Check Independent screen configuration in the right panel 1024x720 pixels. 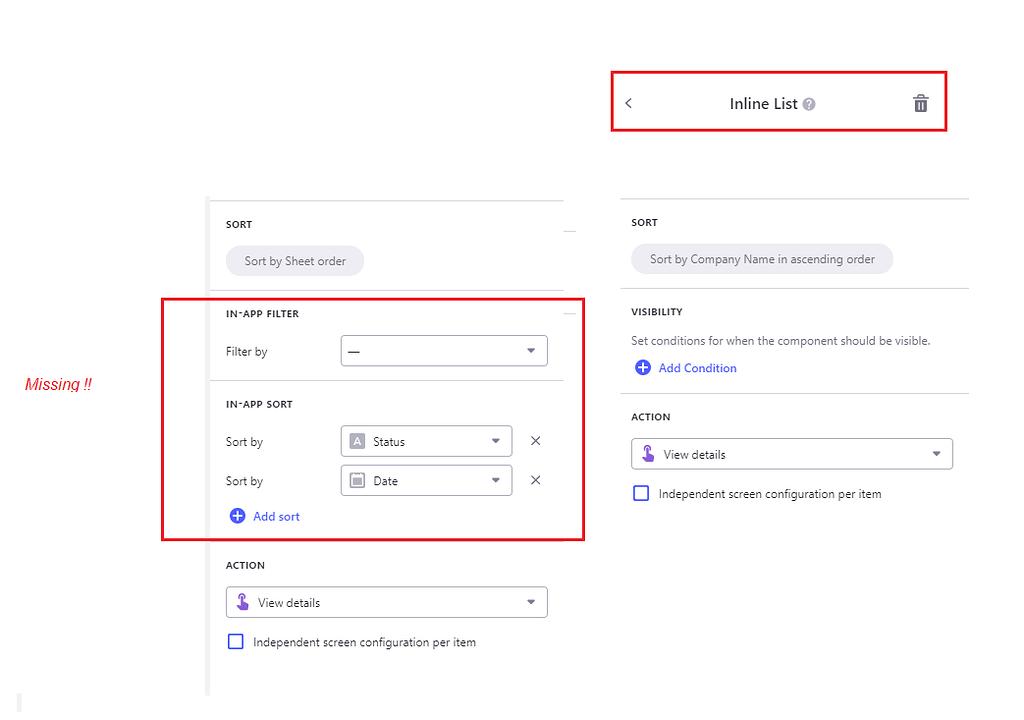[641, 493]
